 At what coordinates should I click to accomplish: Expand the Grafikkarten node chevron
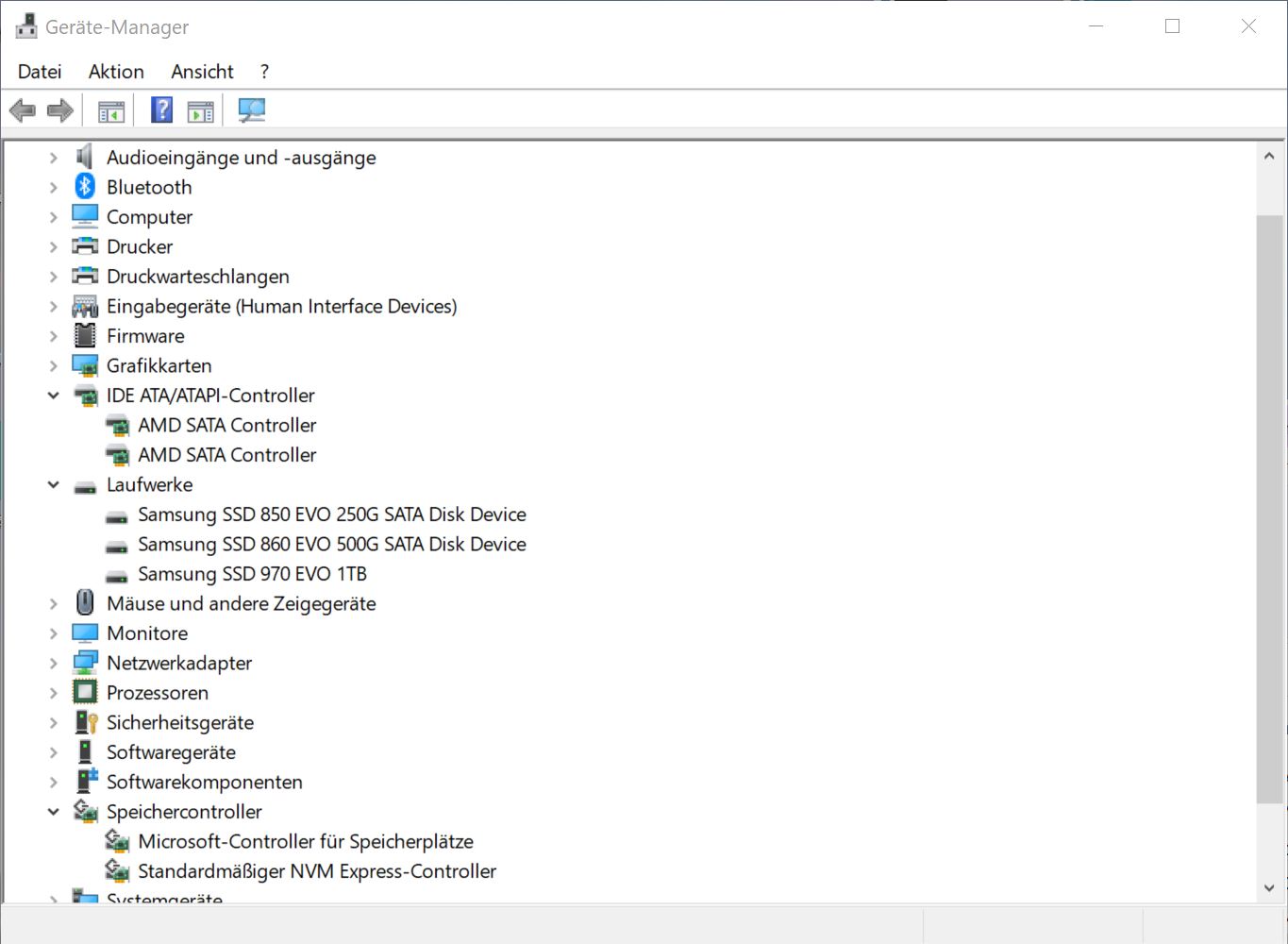(x=54, y=365)
